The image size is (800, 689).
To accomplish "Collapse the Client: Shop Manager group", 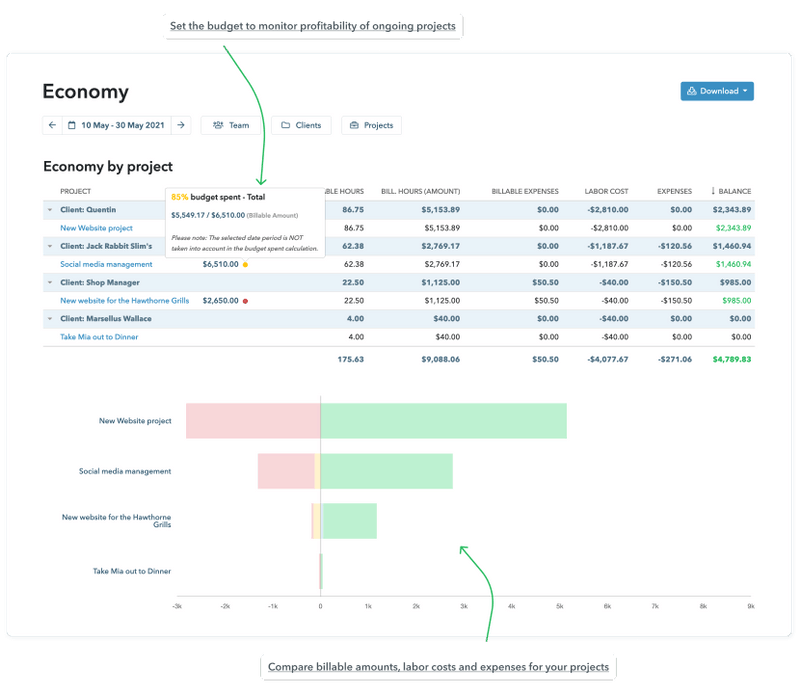I will pos(50,282).
